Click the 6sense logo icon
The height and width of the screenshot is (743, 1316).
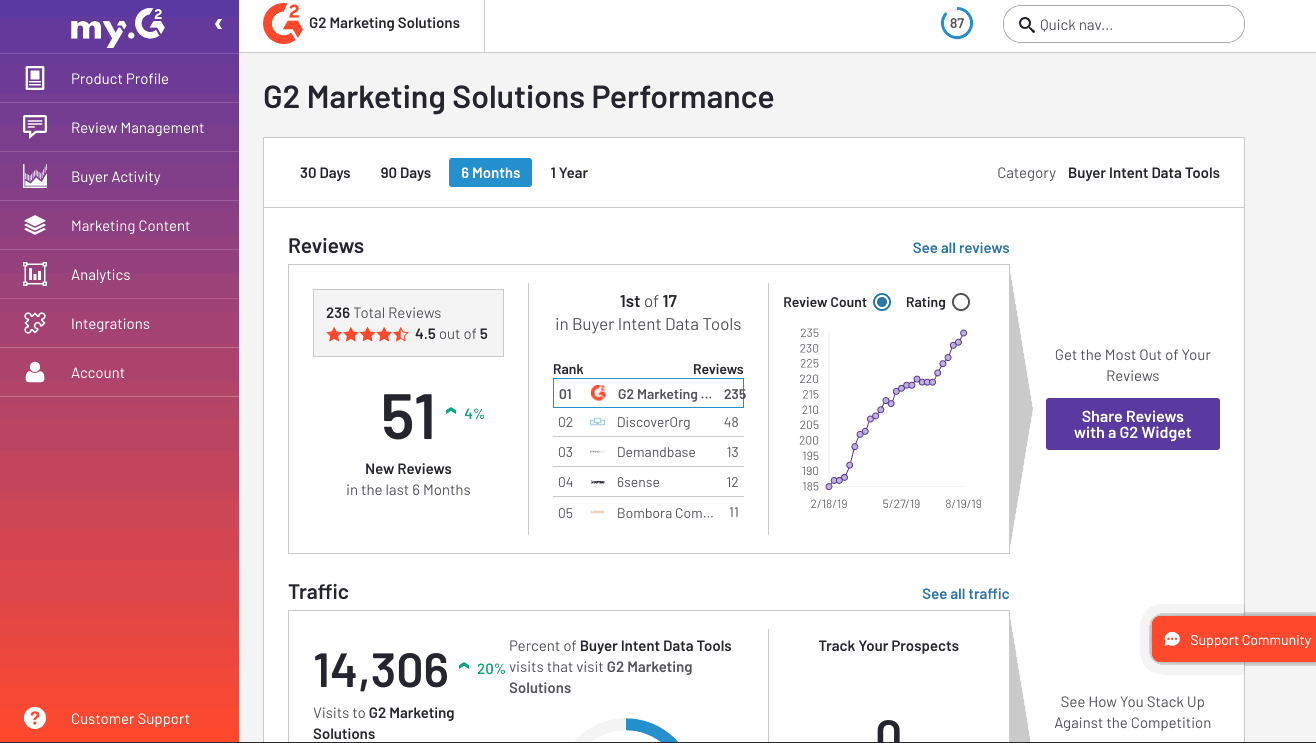point(597,482)
